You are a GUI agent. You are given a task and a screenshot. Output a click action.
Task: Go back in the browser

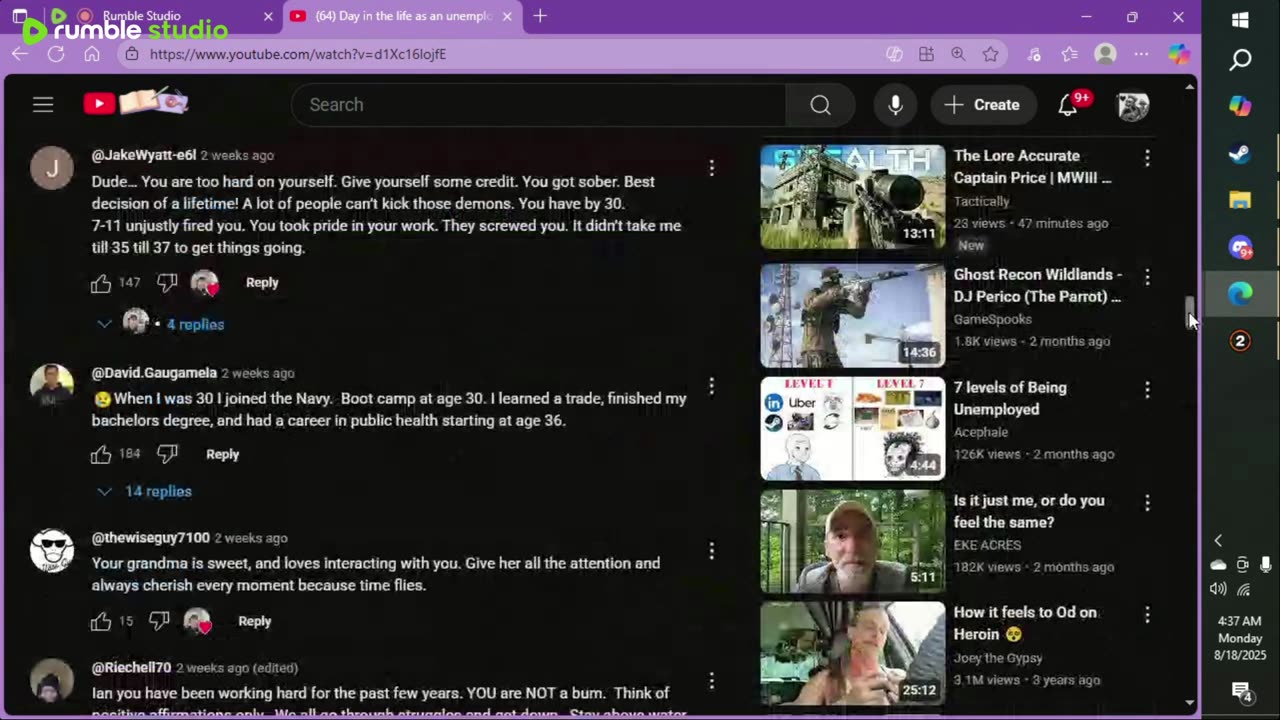pyautogui.click(x=20, y=54)
